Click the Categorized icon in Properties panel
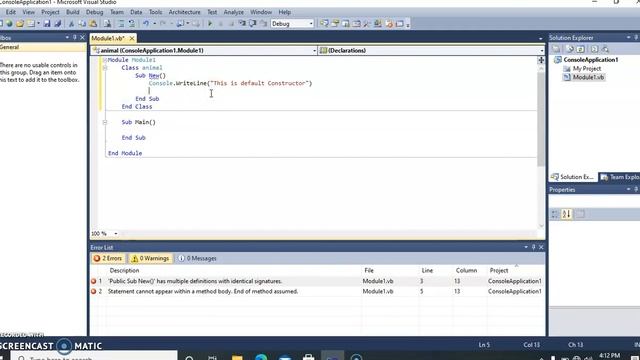The height and width of the screenshot is (360, 640). point(555,214)
